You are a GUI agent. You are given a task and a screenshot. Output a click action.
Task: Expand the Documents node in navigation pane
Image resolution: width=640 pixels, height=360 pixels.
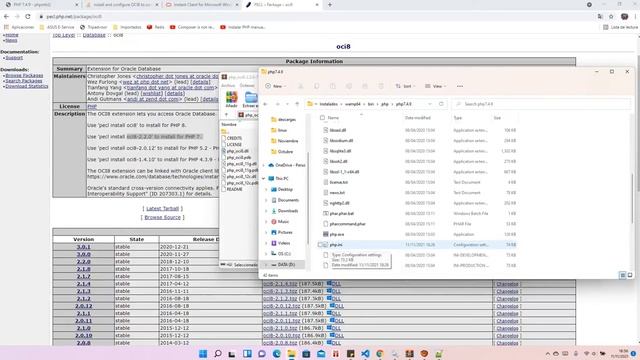[x=267, y=200]
